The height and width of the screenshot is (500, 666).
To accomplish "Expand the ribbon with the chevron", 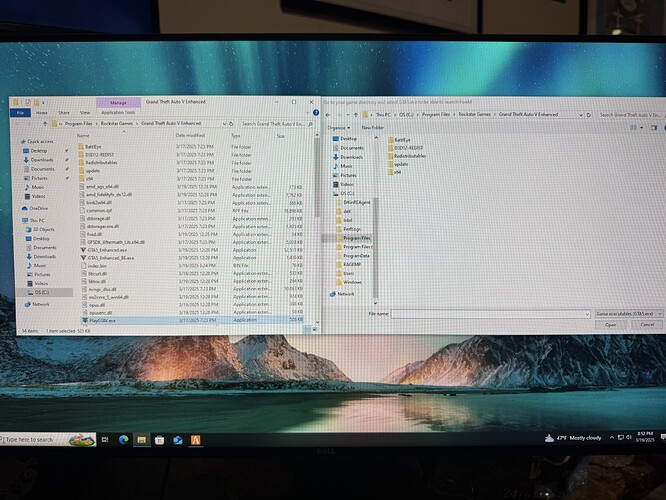I will (308, 113).
